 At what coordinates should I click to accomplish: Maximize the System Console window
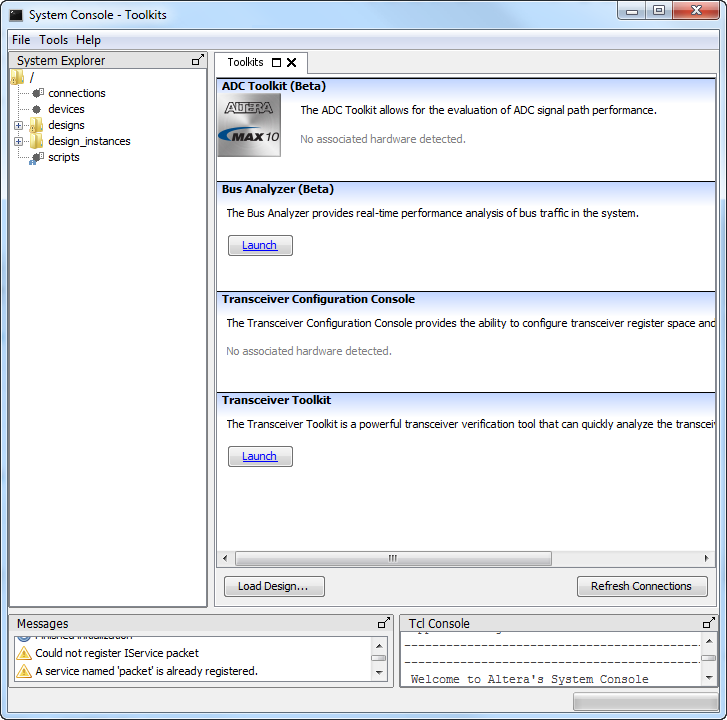coord(659,11)
